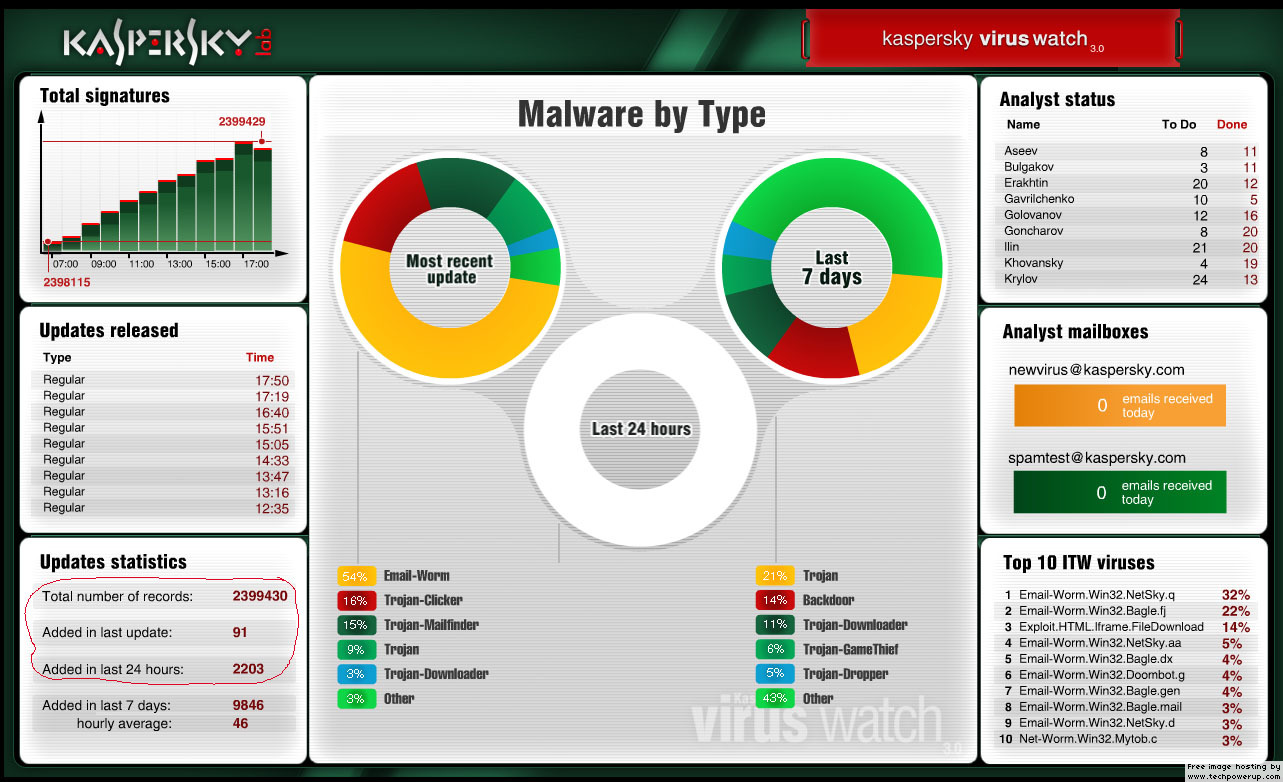Select the Regular update at 15:51
The width and height of the screenshot is (1283, 782).
pos(165,428)
